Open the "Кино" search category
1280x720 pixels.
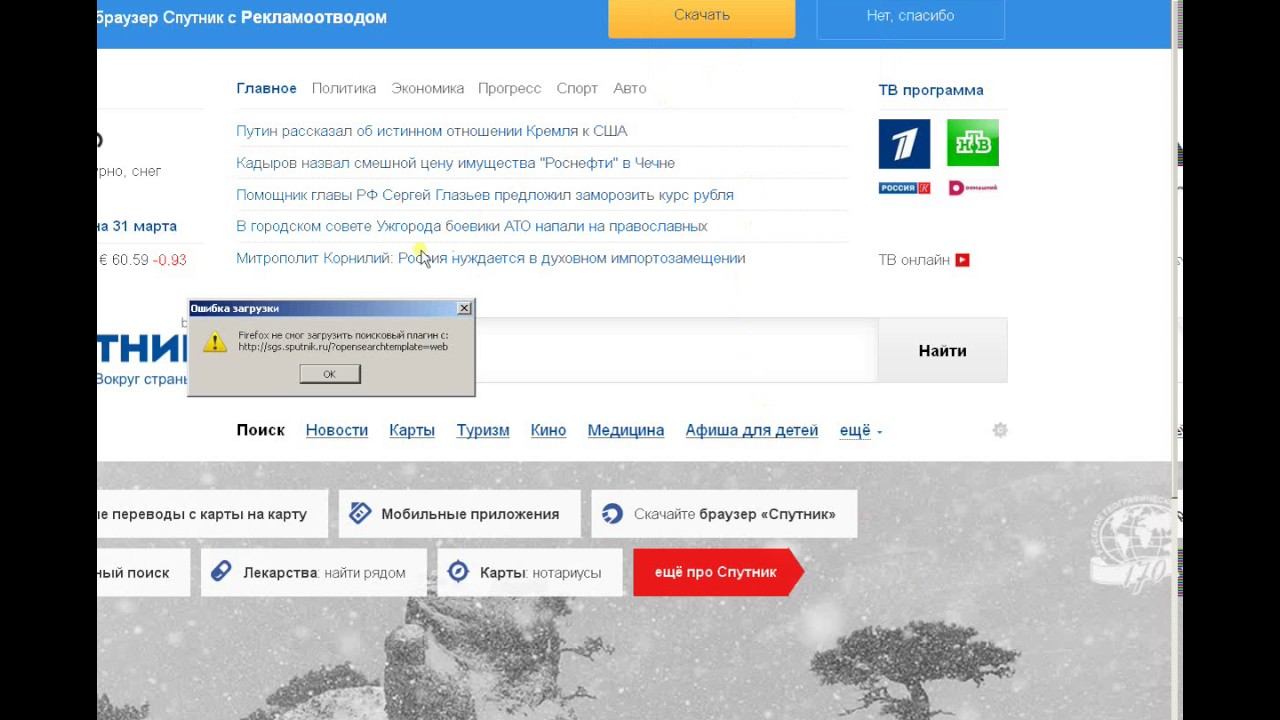[548, 430]
